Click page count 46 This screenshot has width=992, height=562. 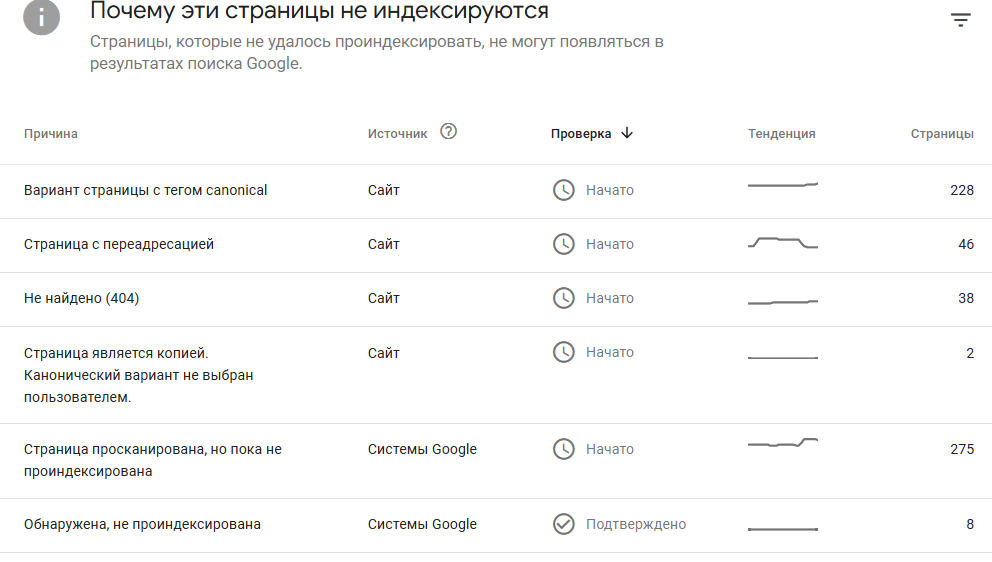(x=966, y=244)
